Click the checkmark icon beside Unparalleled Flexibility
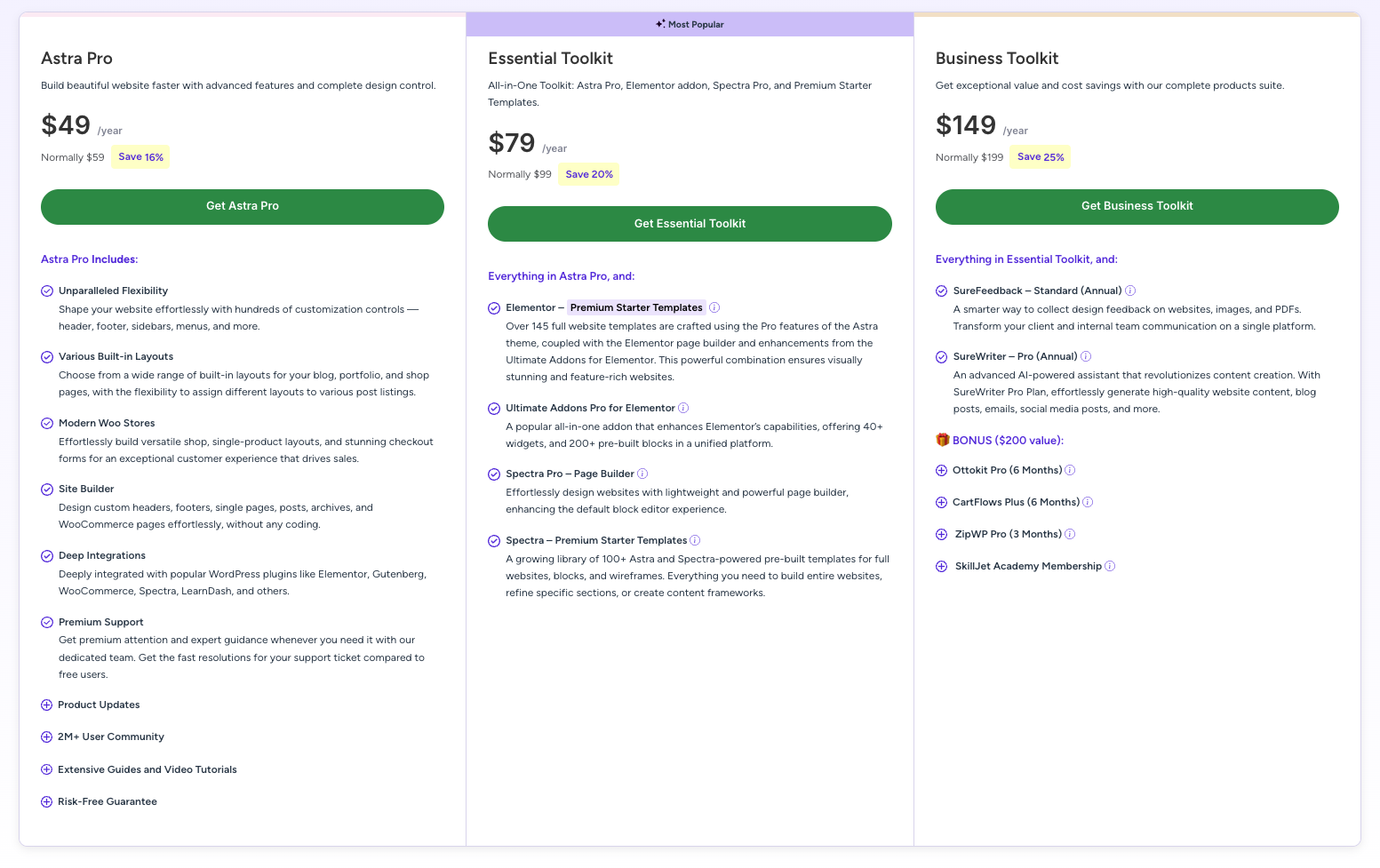1380x868 pixels. coord(47,291)
